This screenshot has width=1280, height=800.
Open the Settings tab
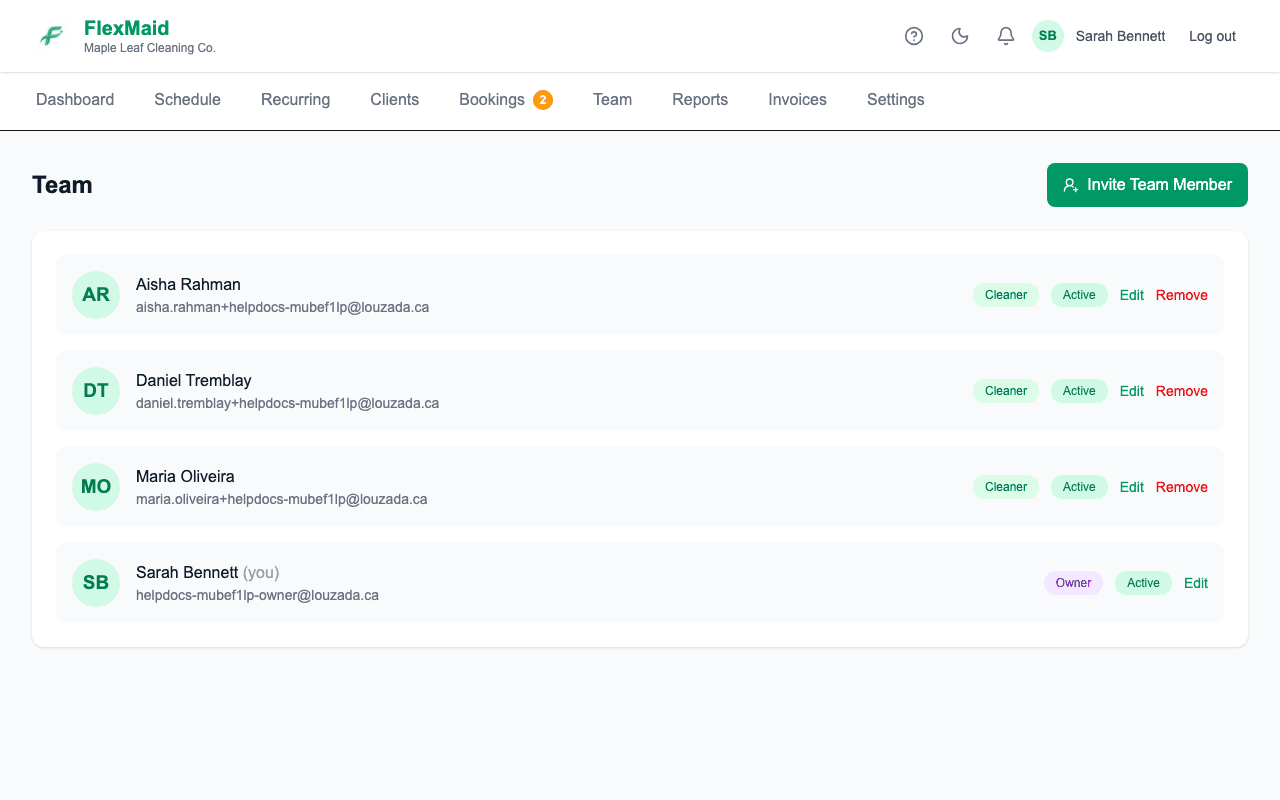(895, 100)
